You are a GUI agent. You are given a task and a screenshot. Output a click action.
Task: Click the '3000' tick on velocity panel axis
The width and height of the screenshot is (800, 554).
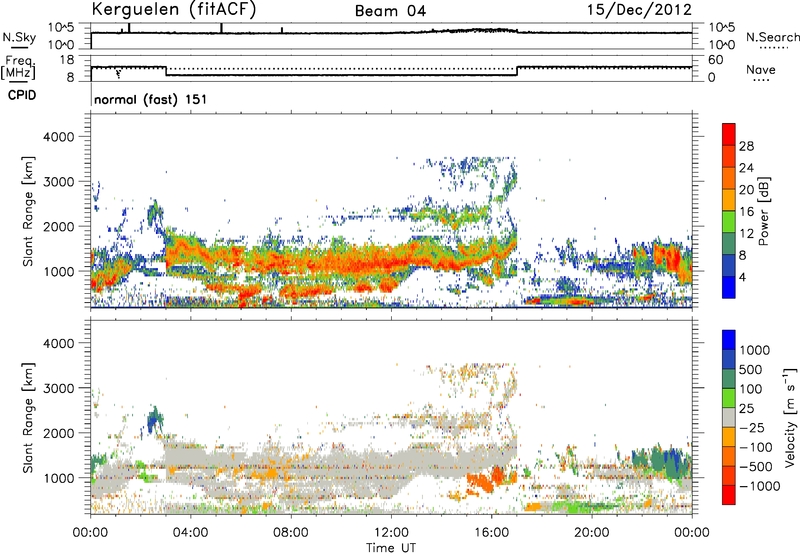tap(58, 388)
